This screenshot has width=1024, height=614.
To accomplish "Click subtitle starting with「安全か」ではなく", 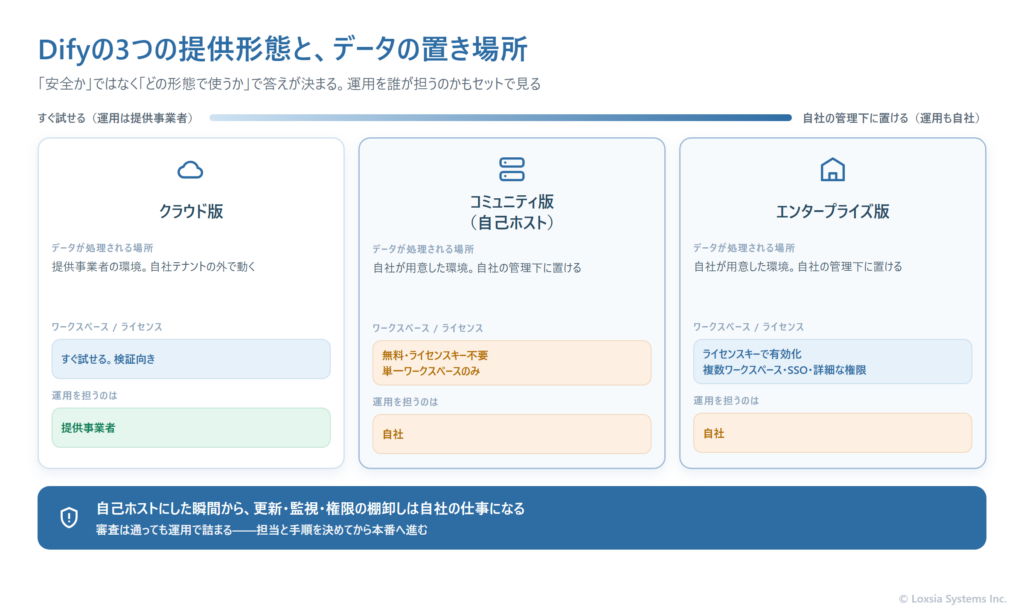I will (x=289, y=84).
